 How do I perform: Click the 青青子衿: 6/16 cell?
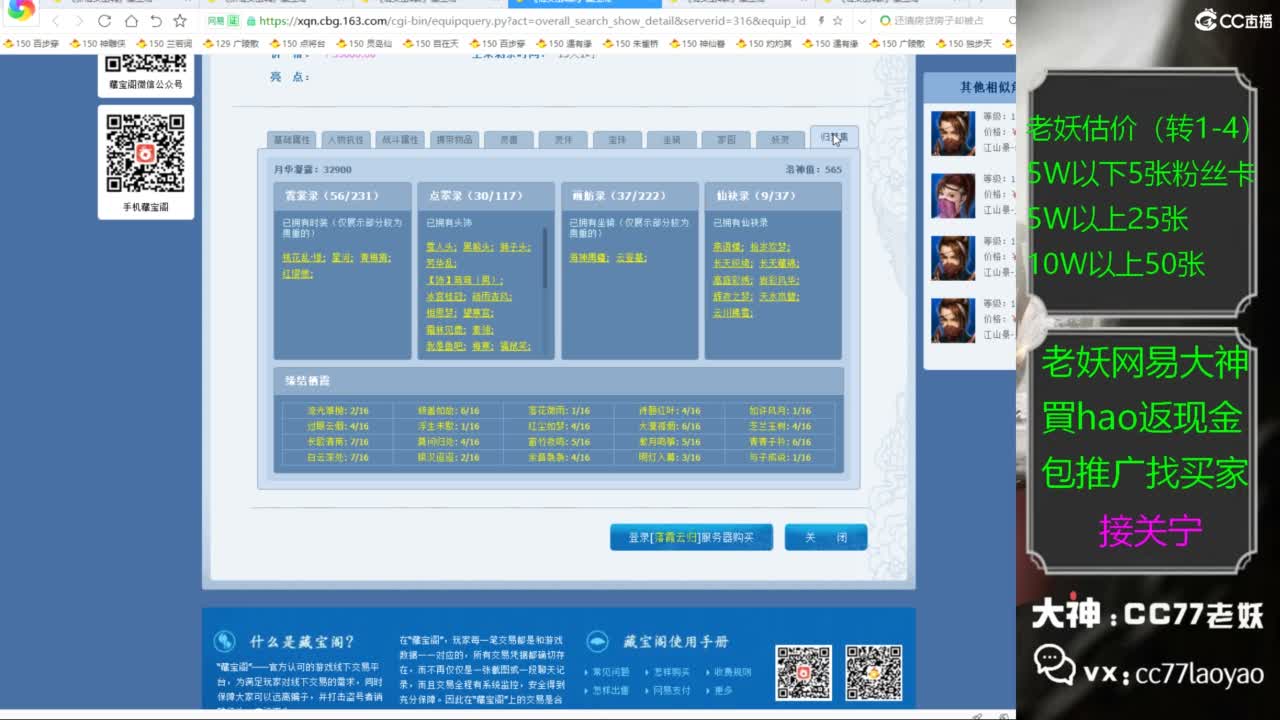[780, 442]
